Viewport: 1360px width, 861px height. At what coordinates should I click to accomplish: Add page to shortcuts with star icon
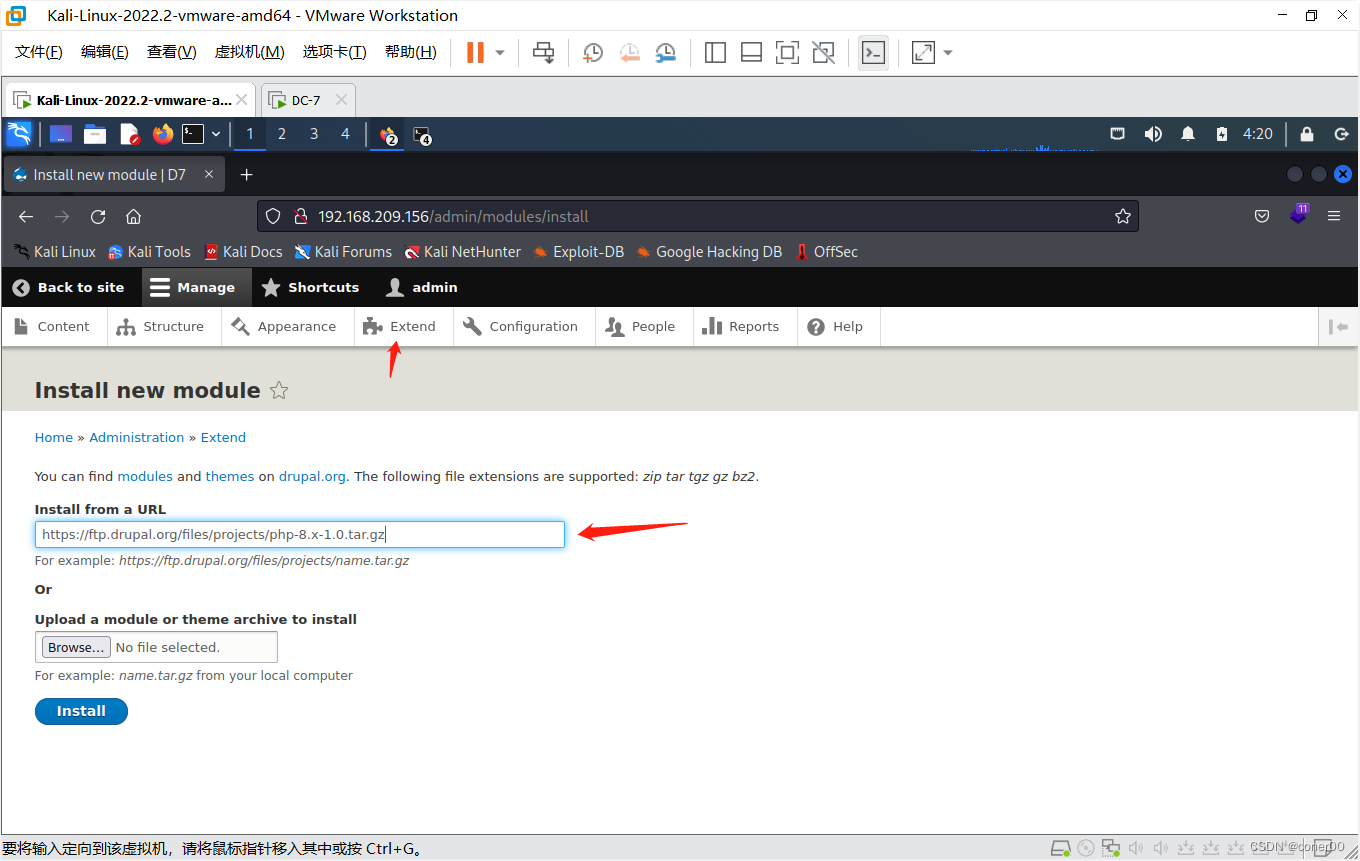pyautogui.click(x=279, y=391)
